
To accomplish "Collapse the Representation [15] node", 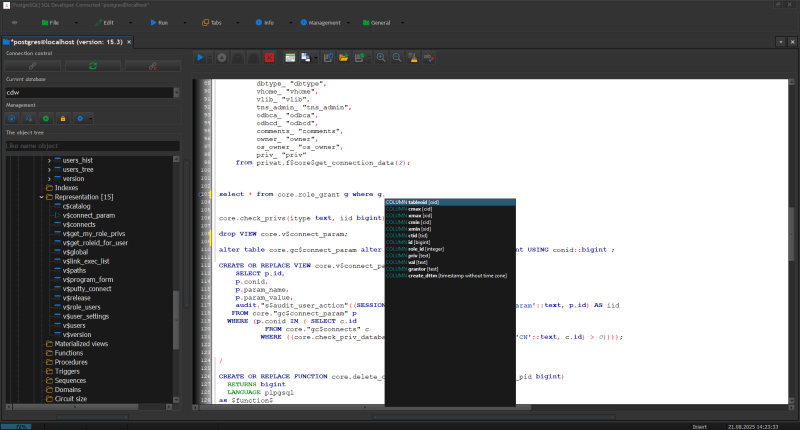I will click(x=41, y=197).
